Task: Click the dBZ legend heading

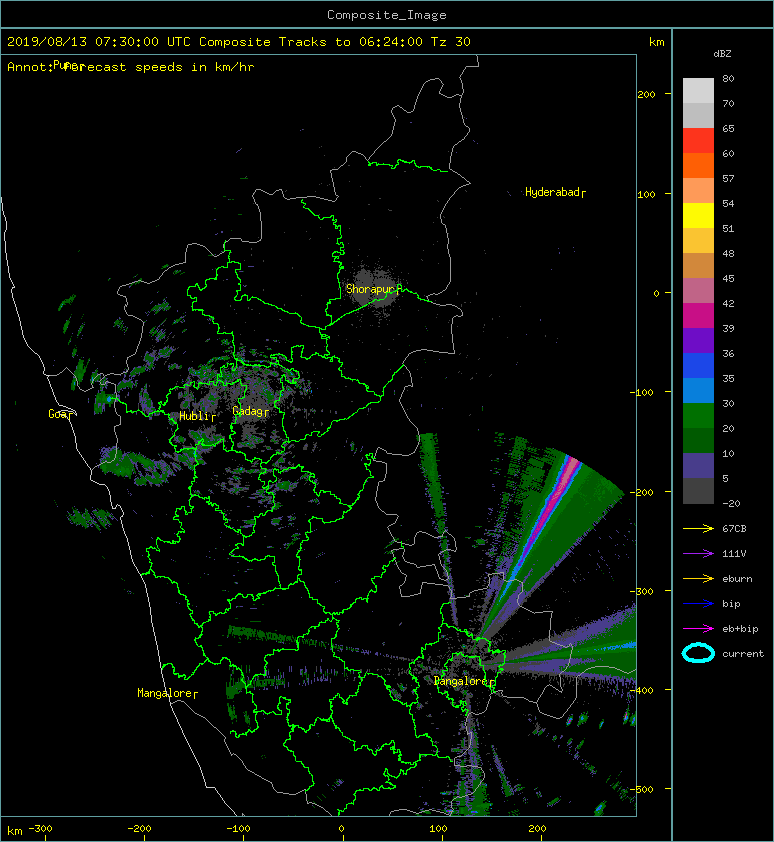Action: click(722, 54)
